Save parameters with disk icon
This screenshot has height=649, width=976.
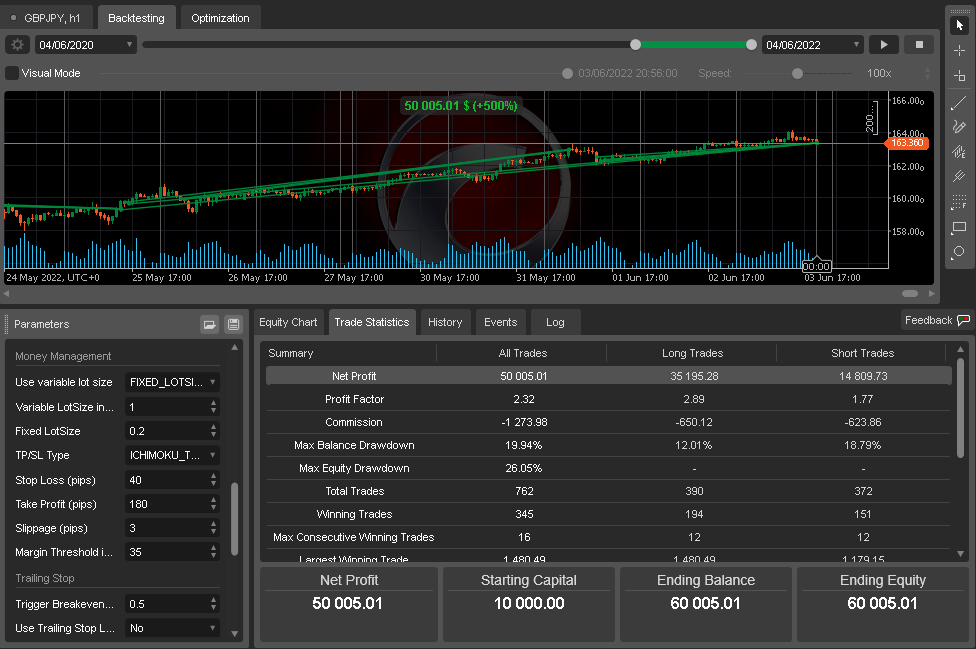(x=233, y=324)
